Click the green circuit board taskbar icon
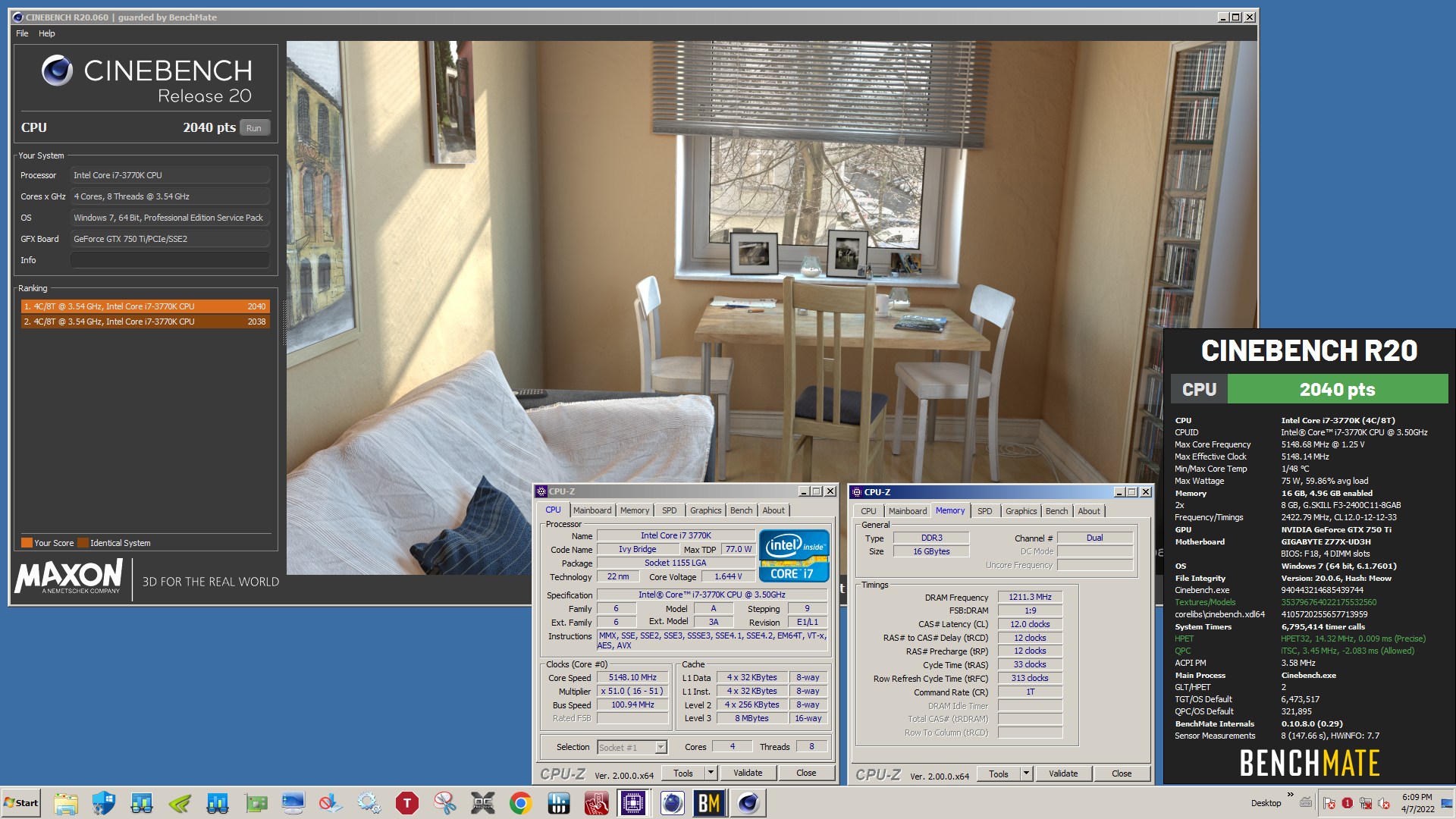The height and width of the screenshot is (819, 1456). coord(256,802)
